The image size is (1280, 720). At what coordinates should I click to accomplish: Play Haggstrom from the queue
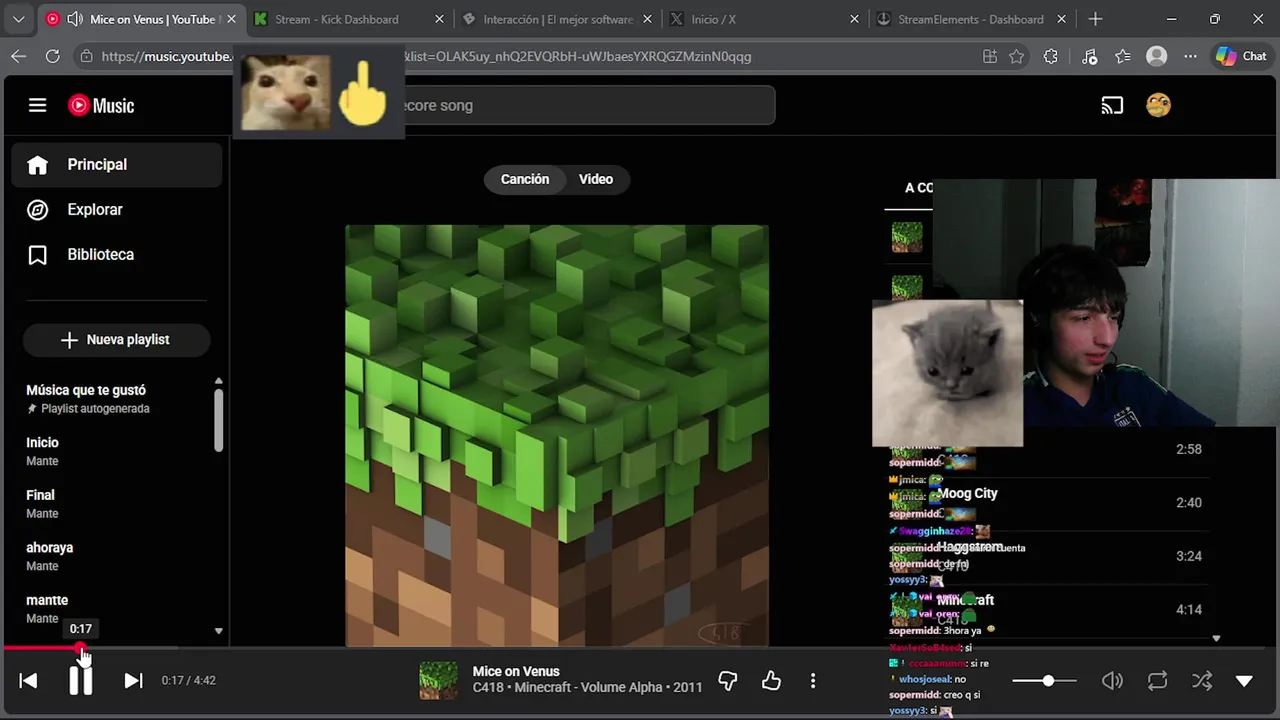point(1046,556)
